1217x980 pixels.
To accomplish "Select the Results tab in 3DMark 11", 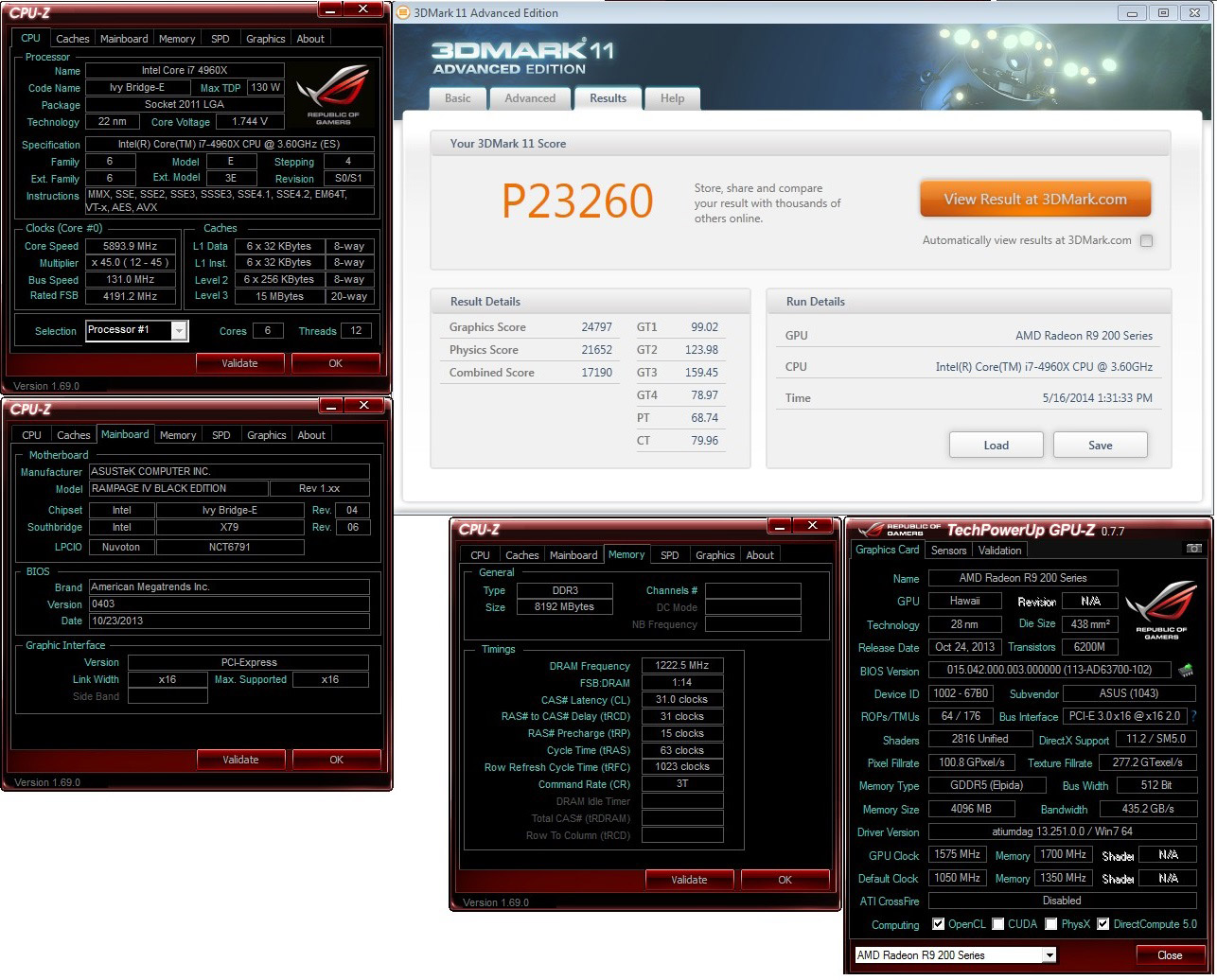I will pyautogui.click(x=608, y=98).
